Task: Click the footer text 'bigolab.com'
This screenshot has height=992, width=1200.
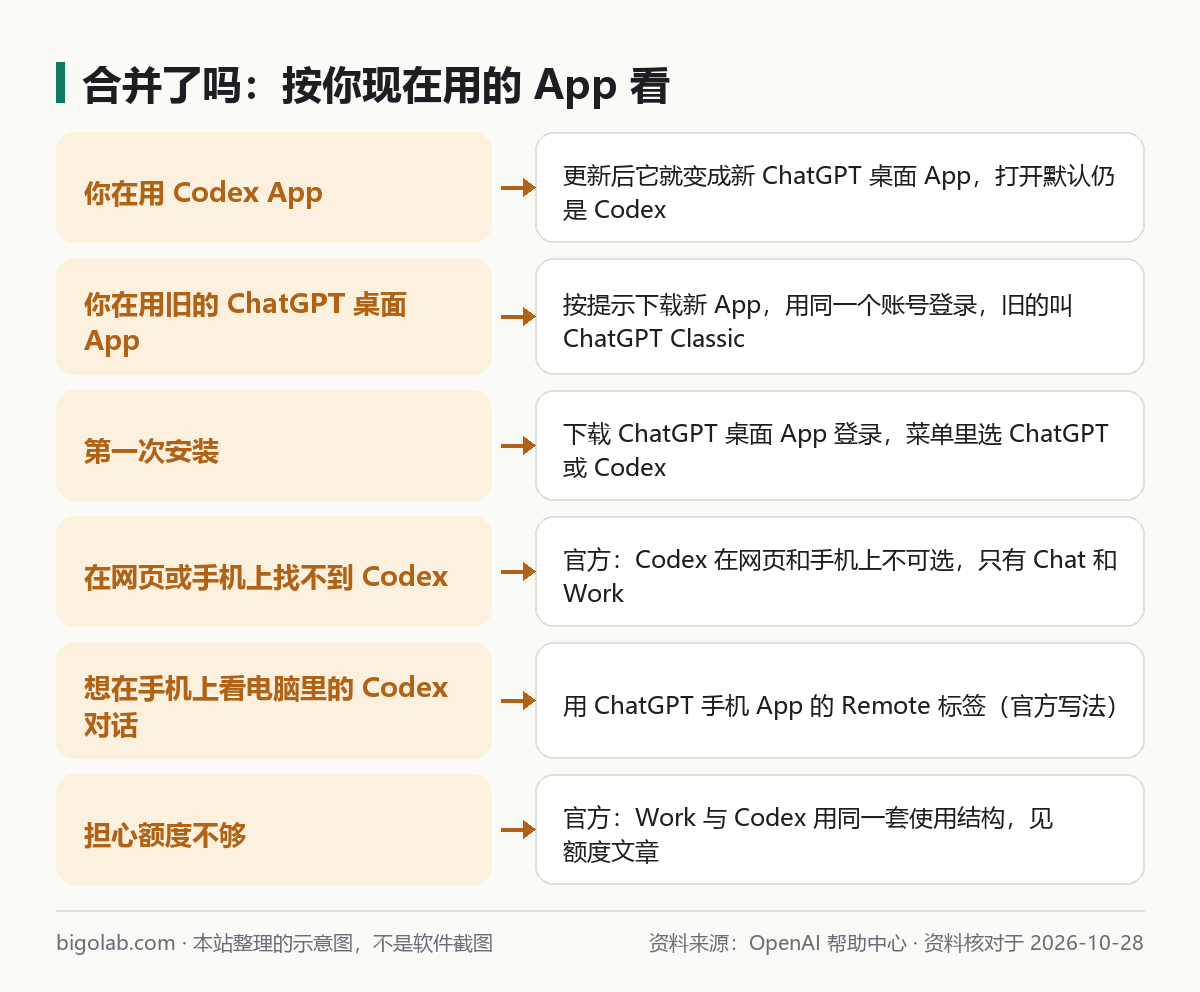Action: (116, 943)
